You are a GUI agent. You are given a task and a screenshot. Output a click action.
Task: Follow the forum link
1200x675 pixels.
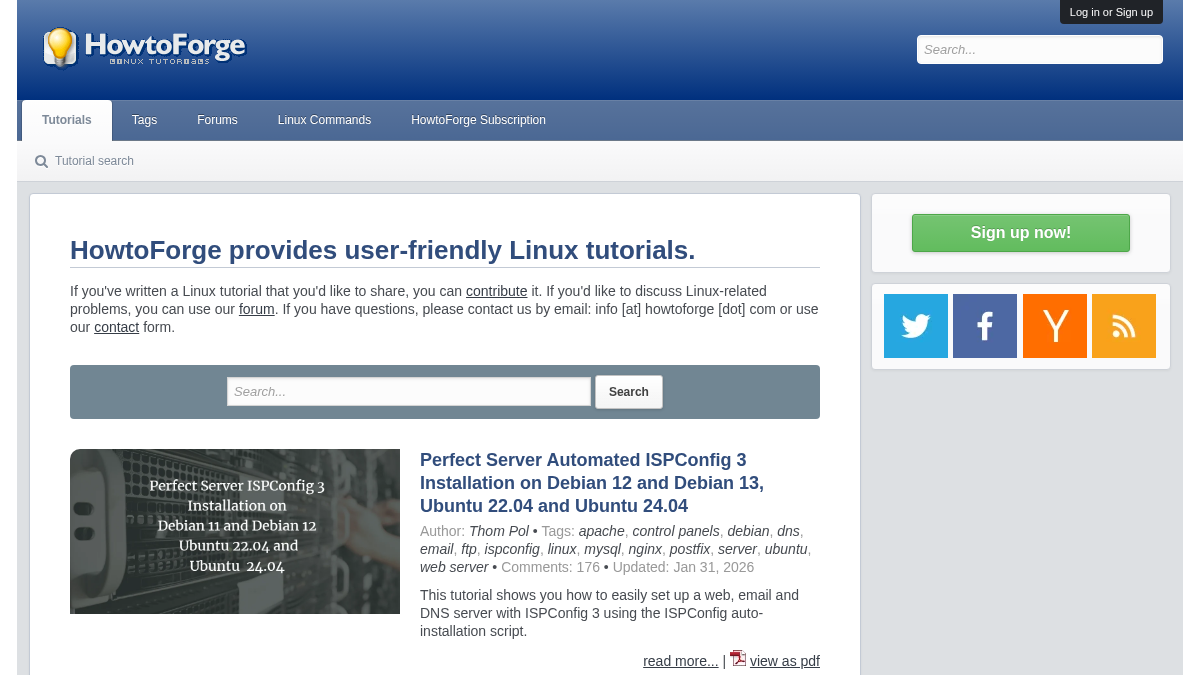click(256, 309)
